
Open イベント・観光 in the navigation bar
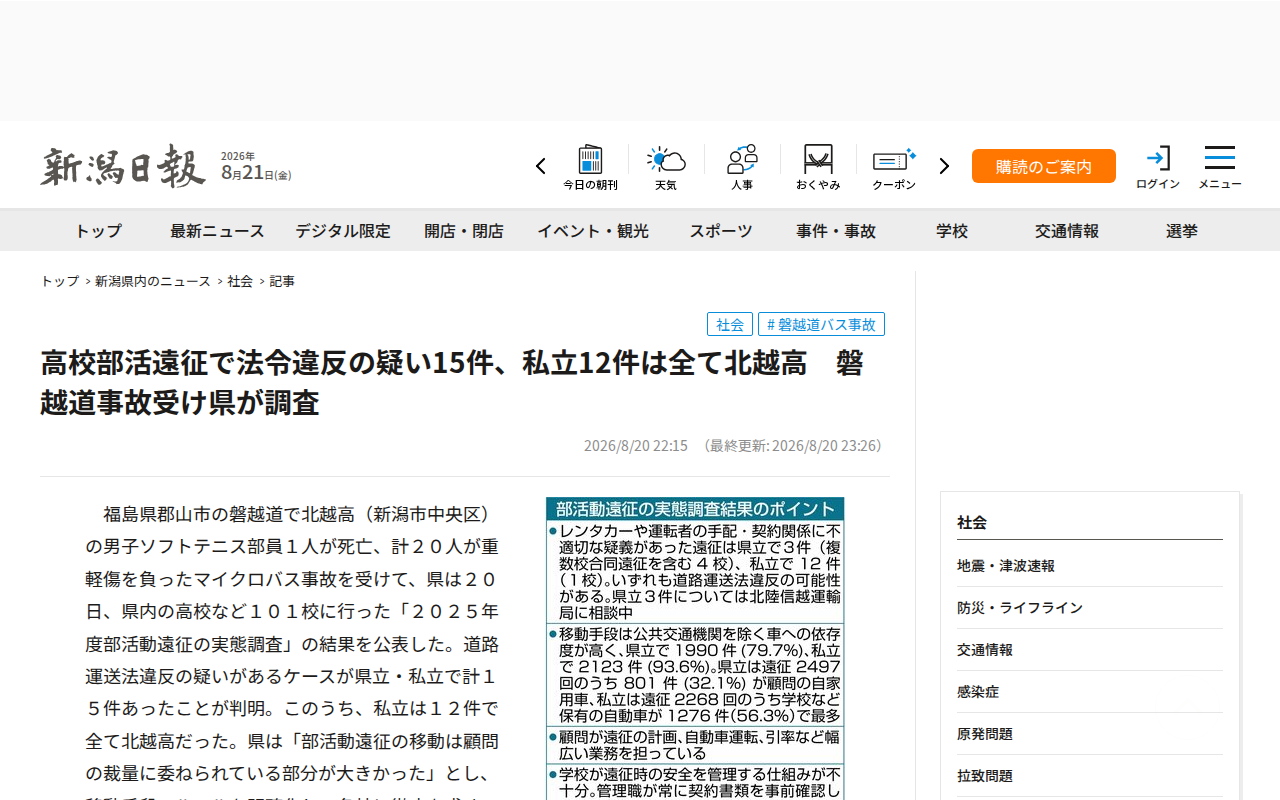coord(593,231)
